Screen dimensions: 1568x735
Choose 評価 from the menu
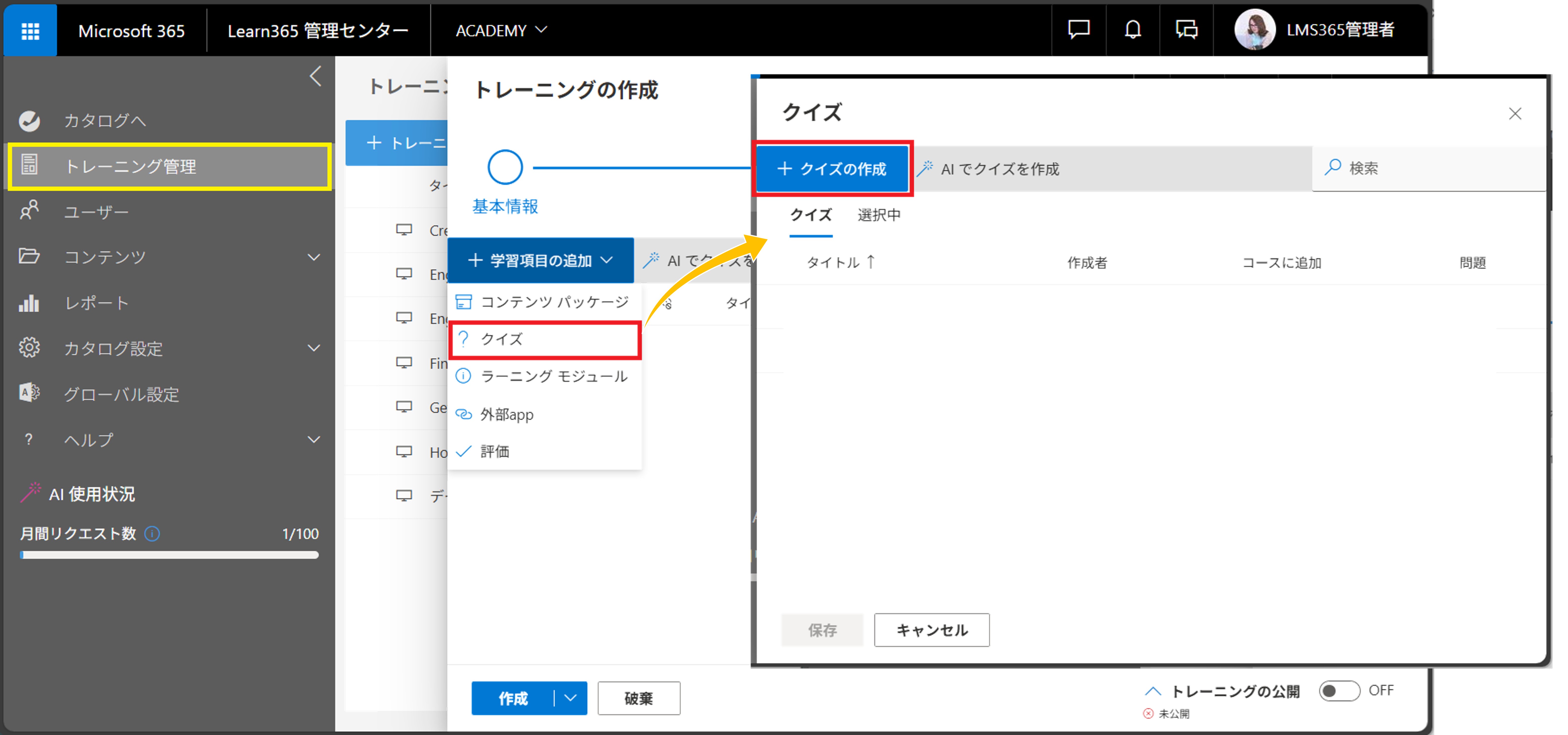pyautogui.click(x=545, y=452)
